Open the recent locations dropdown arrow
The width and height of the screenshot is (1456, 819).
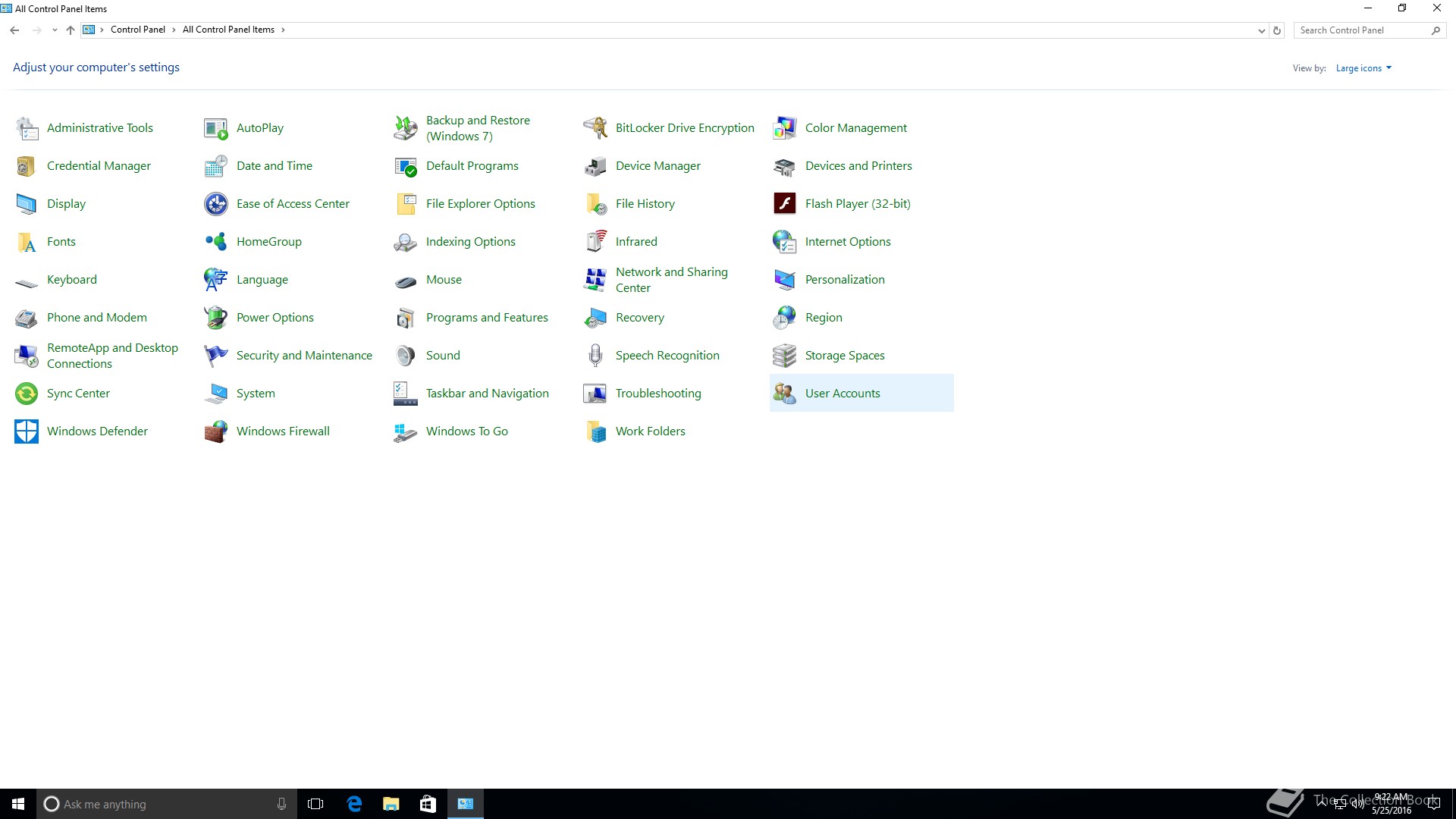pyautogui.click(x=55, y=30)
